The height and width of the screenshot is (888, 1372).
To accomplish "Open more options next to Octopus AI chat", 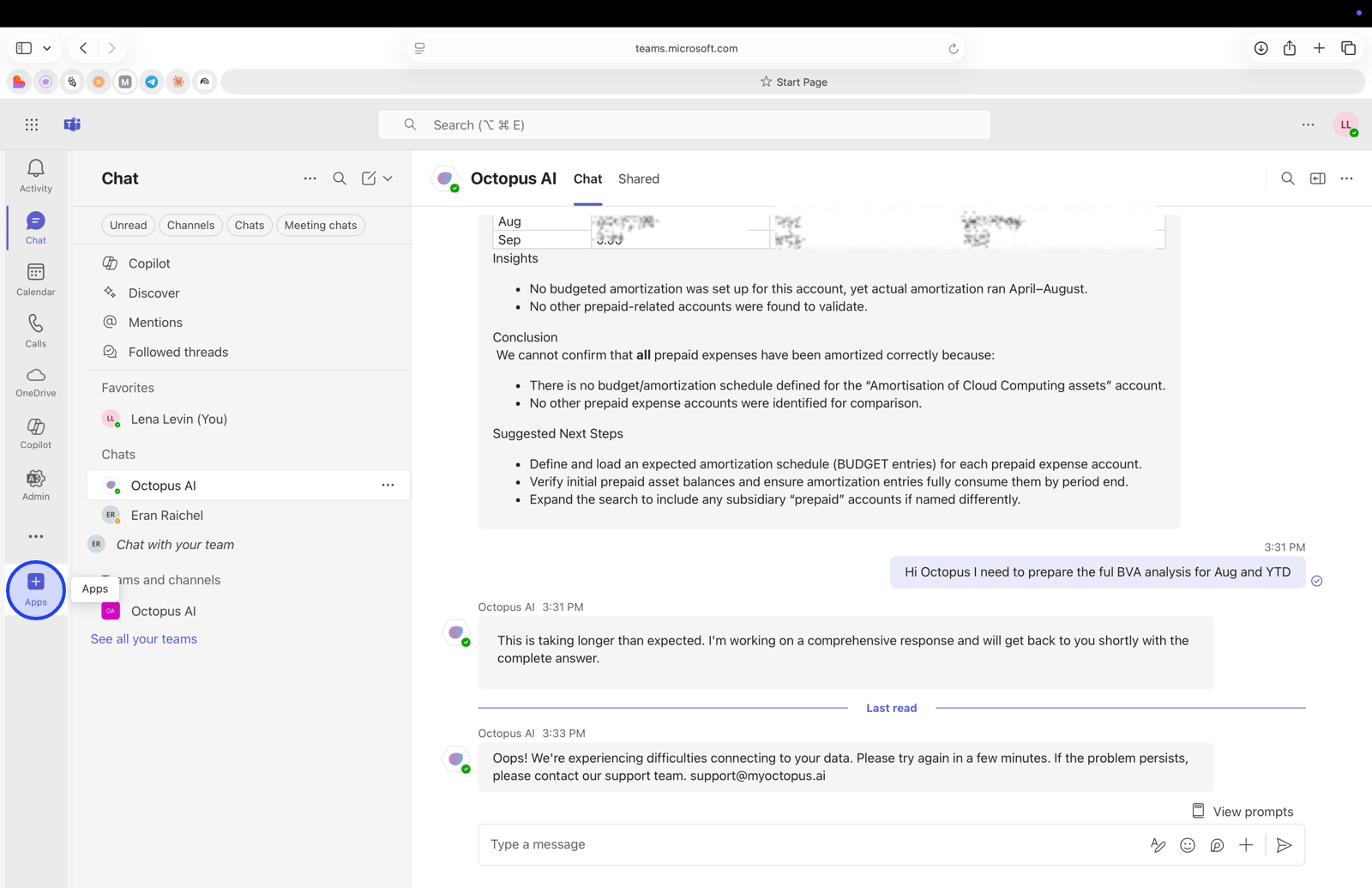I will (388, 485).
